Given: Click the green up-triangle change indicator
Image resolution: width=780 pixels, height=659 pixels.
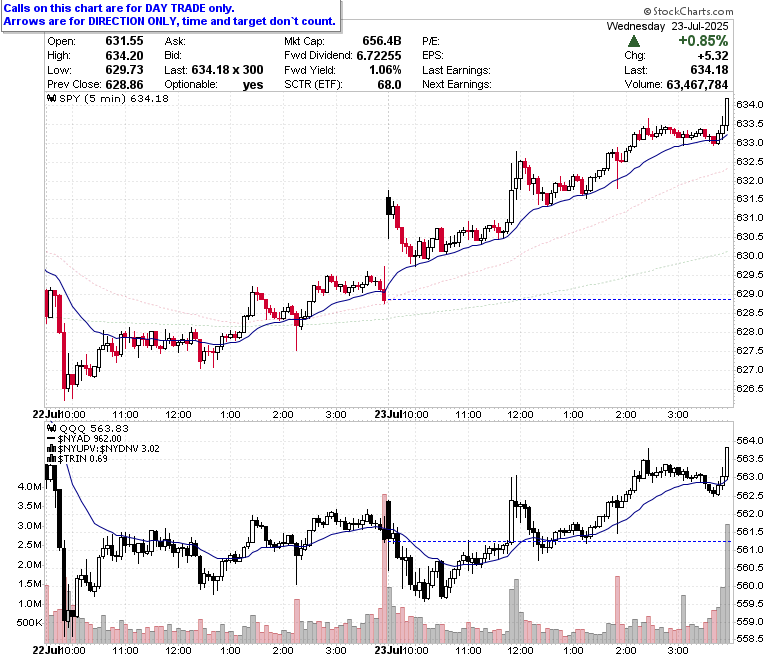Looking at the screenshot, I should [x=634, y=41].
